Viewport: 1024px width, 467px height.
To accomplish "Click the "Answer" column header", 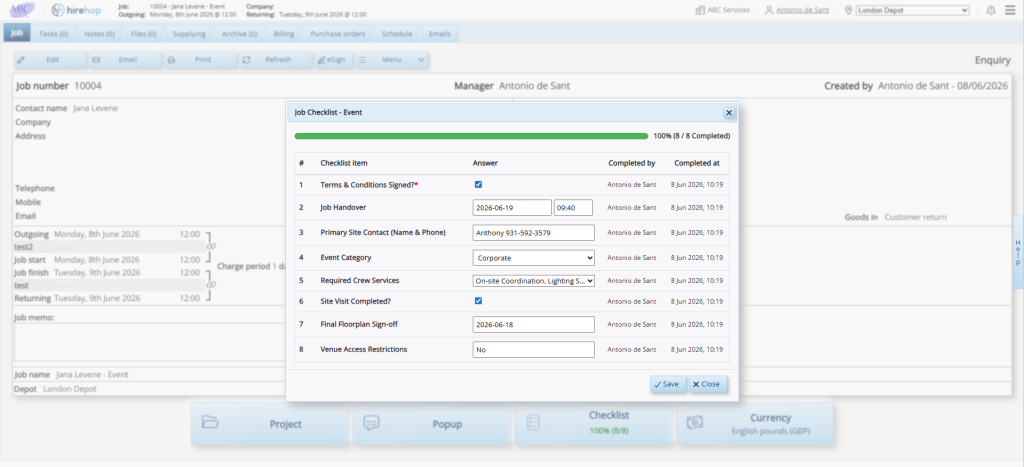I will click(485, 163).
